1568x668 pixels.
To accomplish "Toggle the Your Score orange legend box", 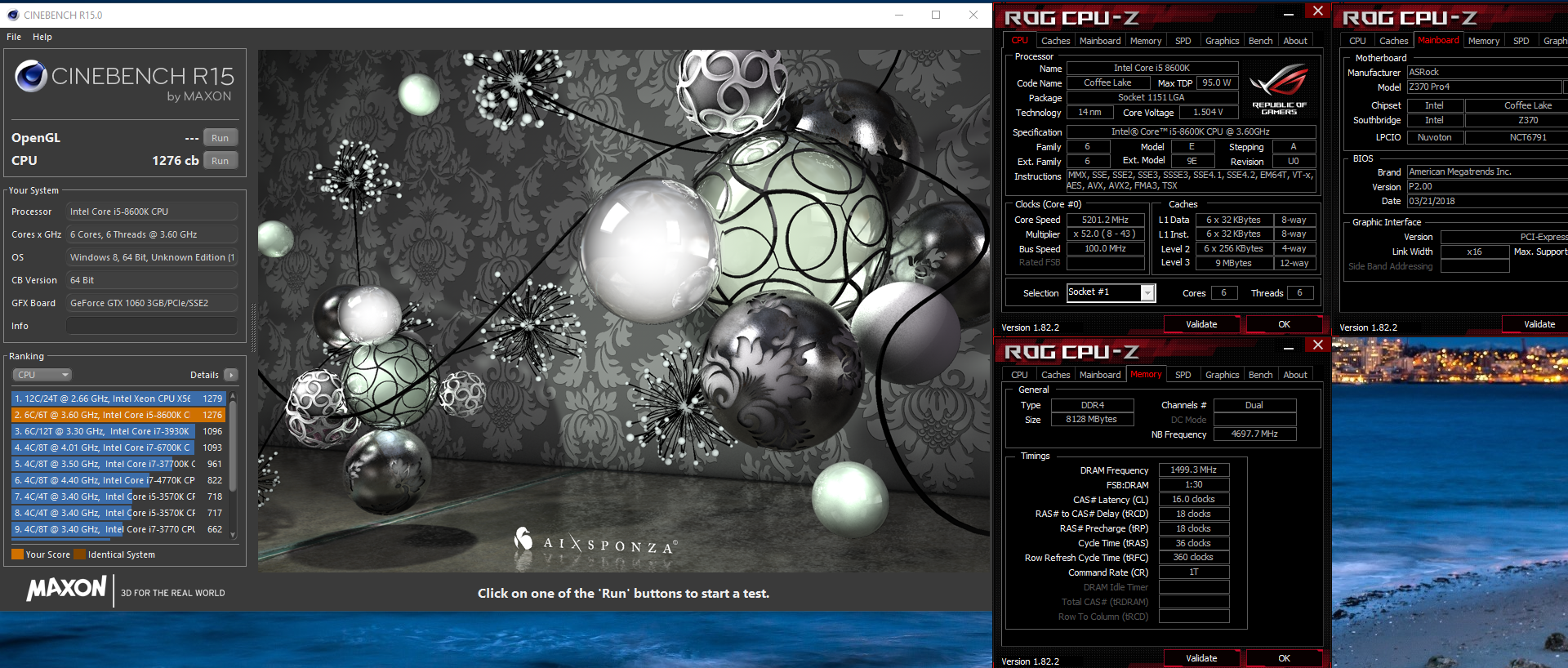I will click(17, 554).
